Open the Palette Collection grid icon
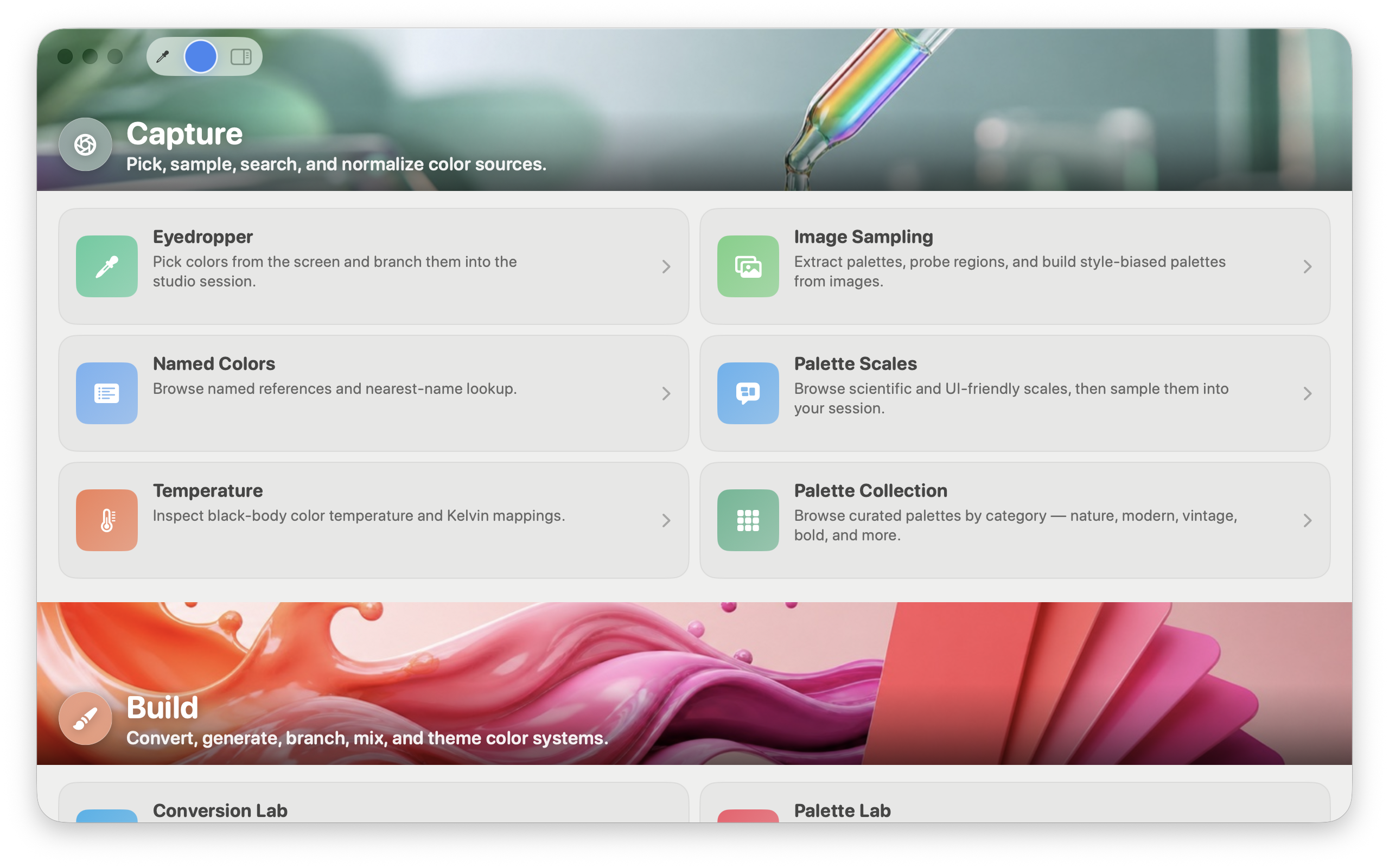1389x868 pixels. click(748, 520)
